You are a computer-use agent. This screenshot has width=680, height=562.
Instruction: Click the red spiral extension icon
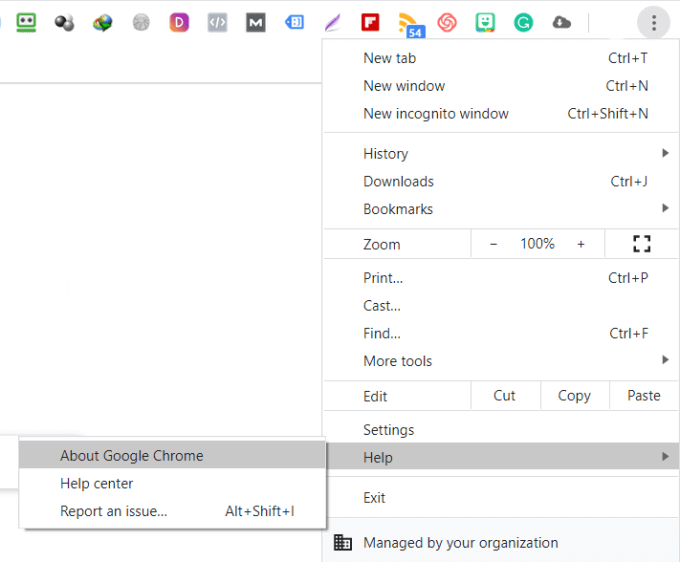pos(447,23)
